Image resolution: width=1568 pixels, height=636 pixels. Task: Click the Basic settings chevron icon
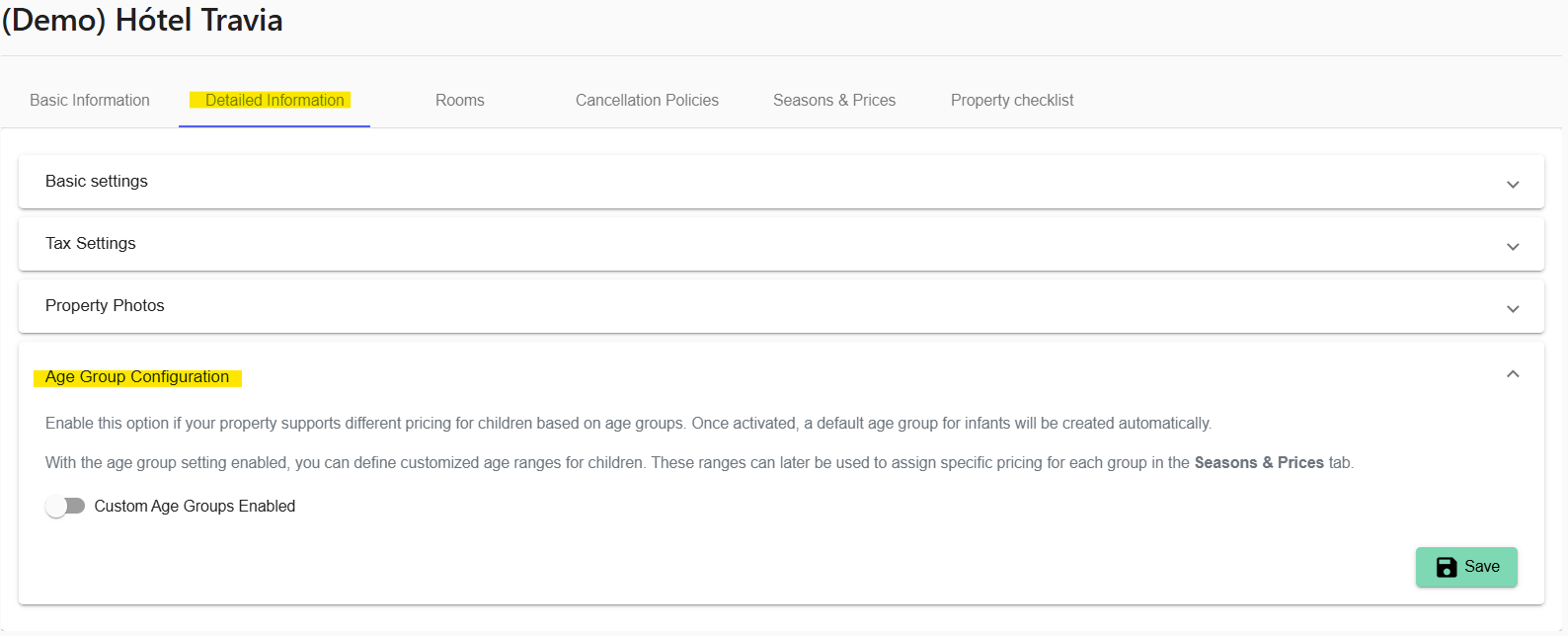1513,185
